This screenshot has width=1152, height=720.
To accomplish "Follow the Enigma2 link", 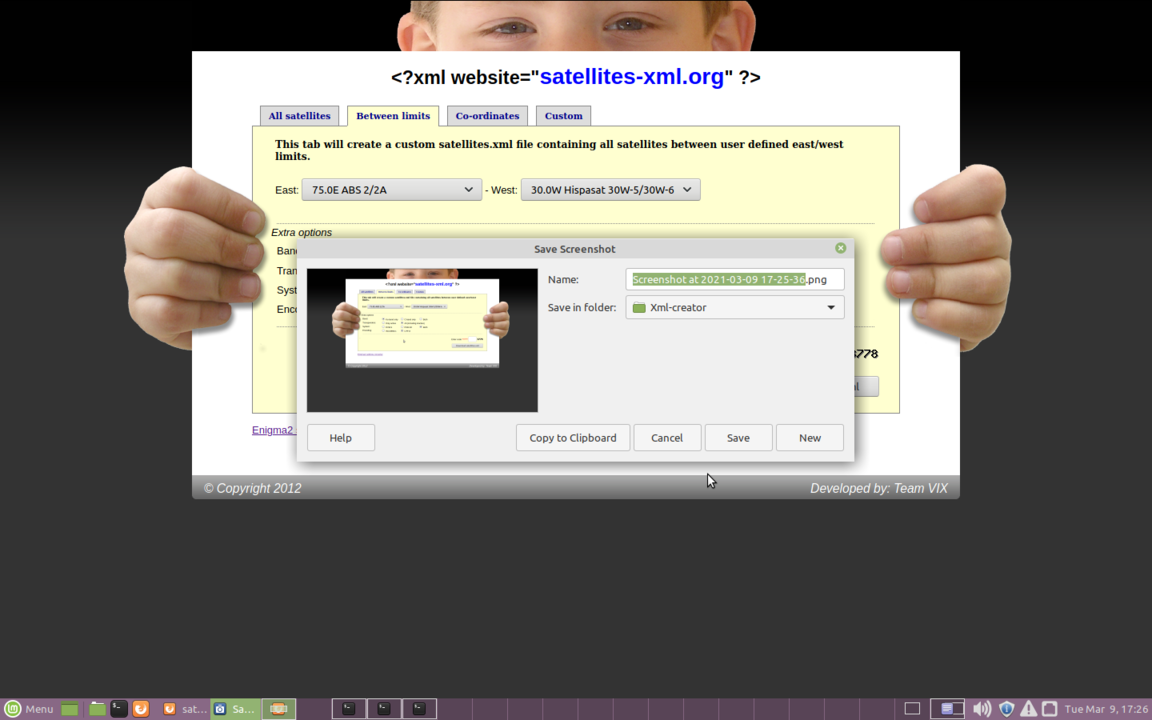I will coord(273,430).
